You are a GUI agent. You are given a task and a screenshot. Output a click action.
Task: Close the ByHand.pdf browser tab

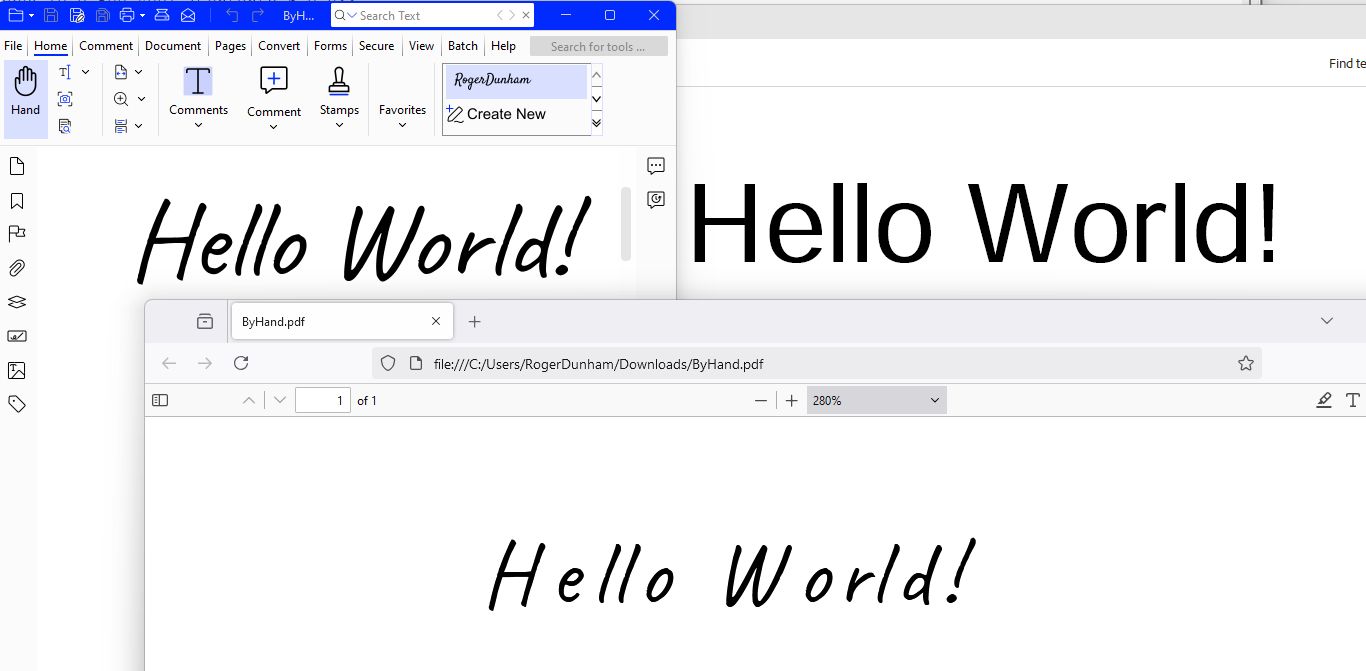436,321
